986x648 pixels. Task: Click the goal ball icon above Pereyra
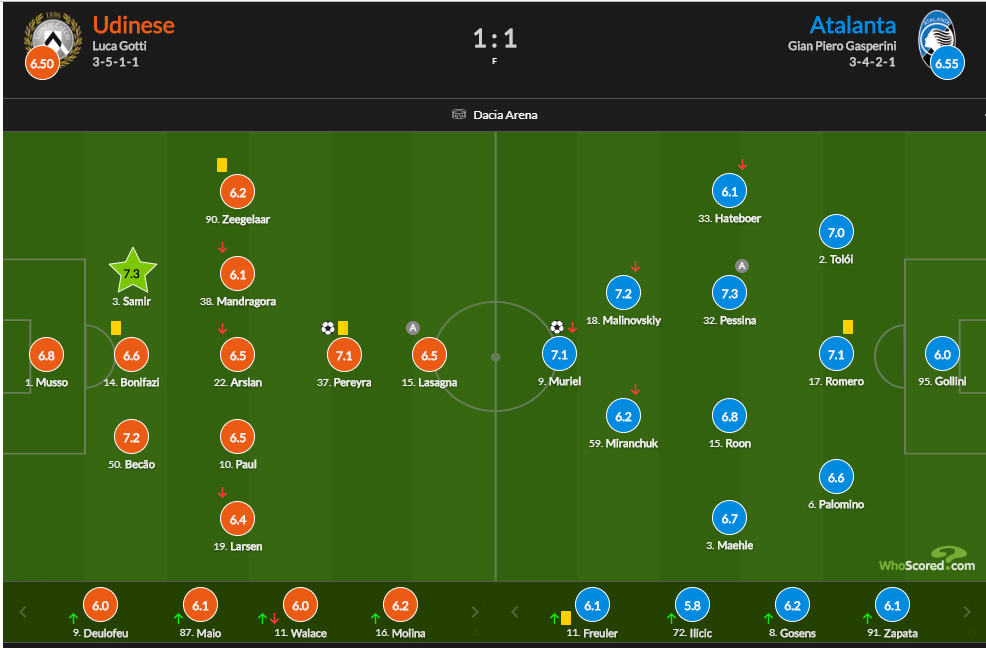(x=328, y=327)
